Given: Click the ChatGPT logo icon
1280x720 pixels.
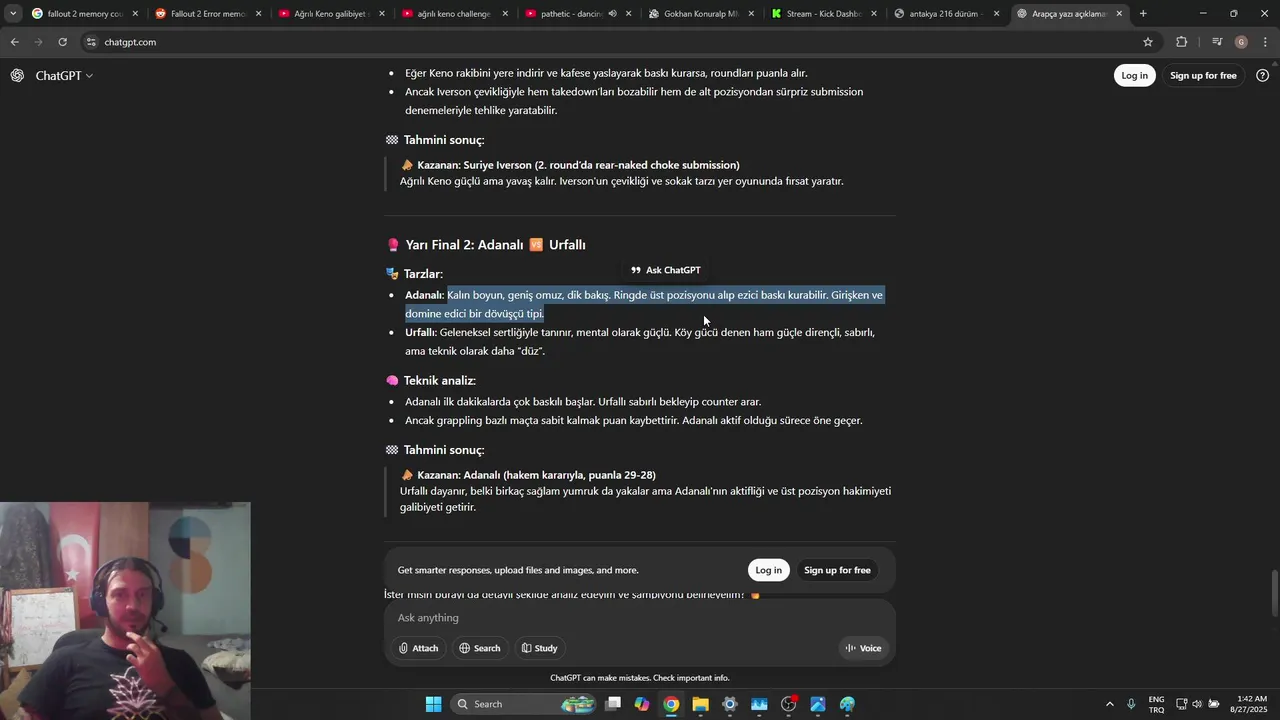Looking at the screenshot, I should [17, 75].
